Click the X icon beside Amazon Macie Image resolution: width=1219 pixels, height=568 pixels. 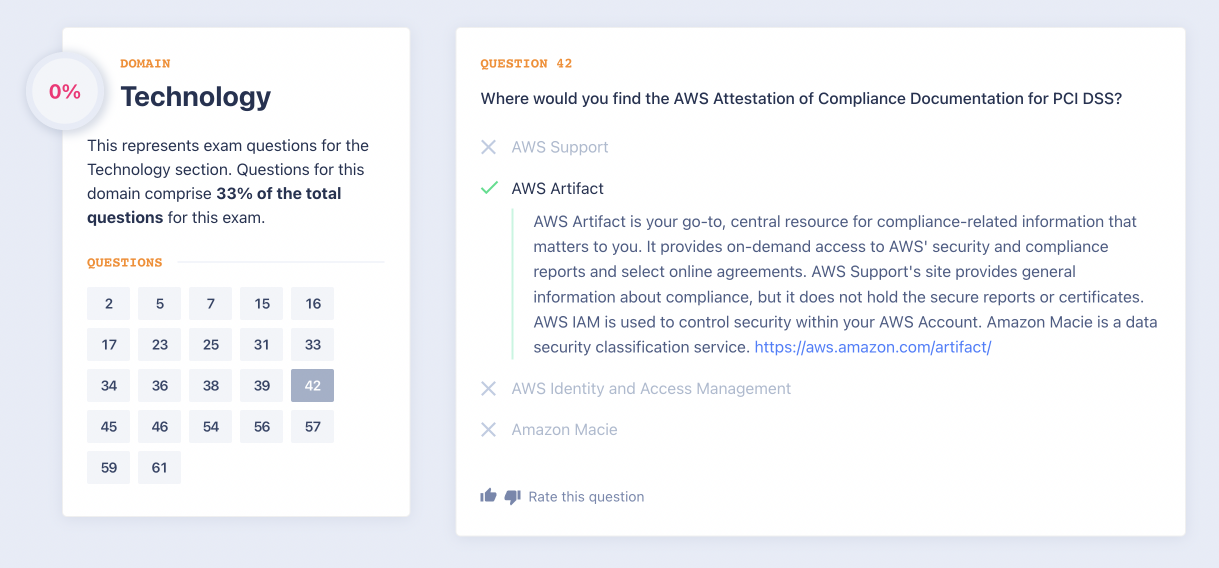[x=488, y=429]
